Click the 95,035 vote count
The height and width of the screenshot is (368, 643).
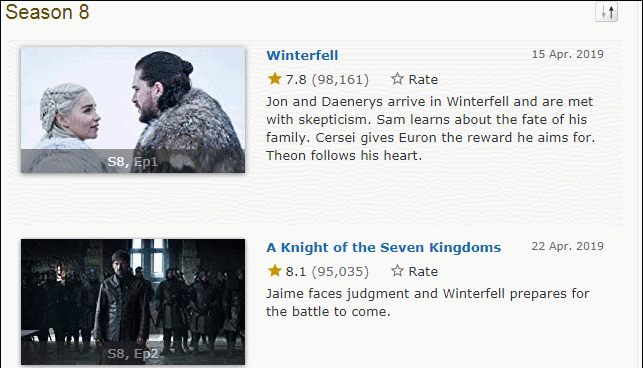pos(340,271)
